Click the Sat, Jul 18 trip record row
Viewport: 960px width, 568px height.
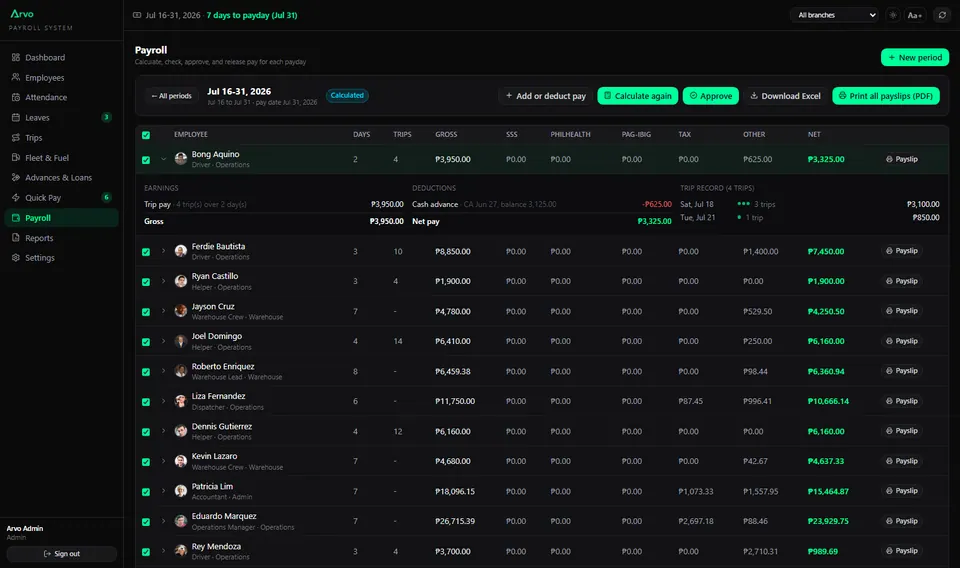[809, 204]
